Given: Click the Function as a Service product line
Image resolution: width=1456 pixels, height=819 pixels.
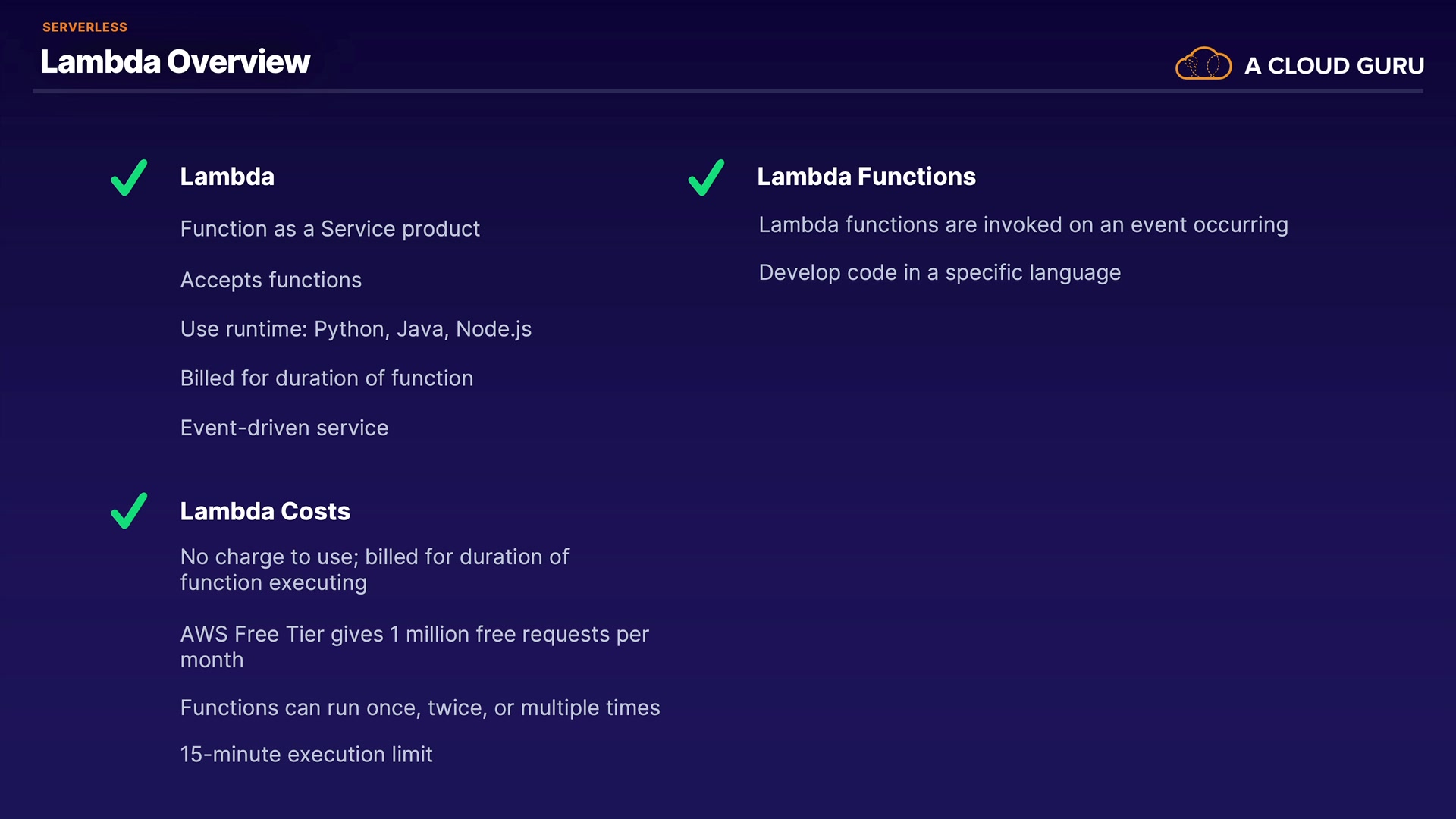Looking at the screenshot, I should pos(330,229).
